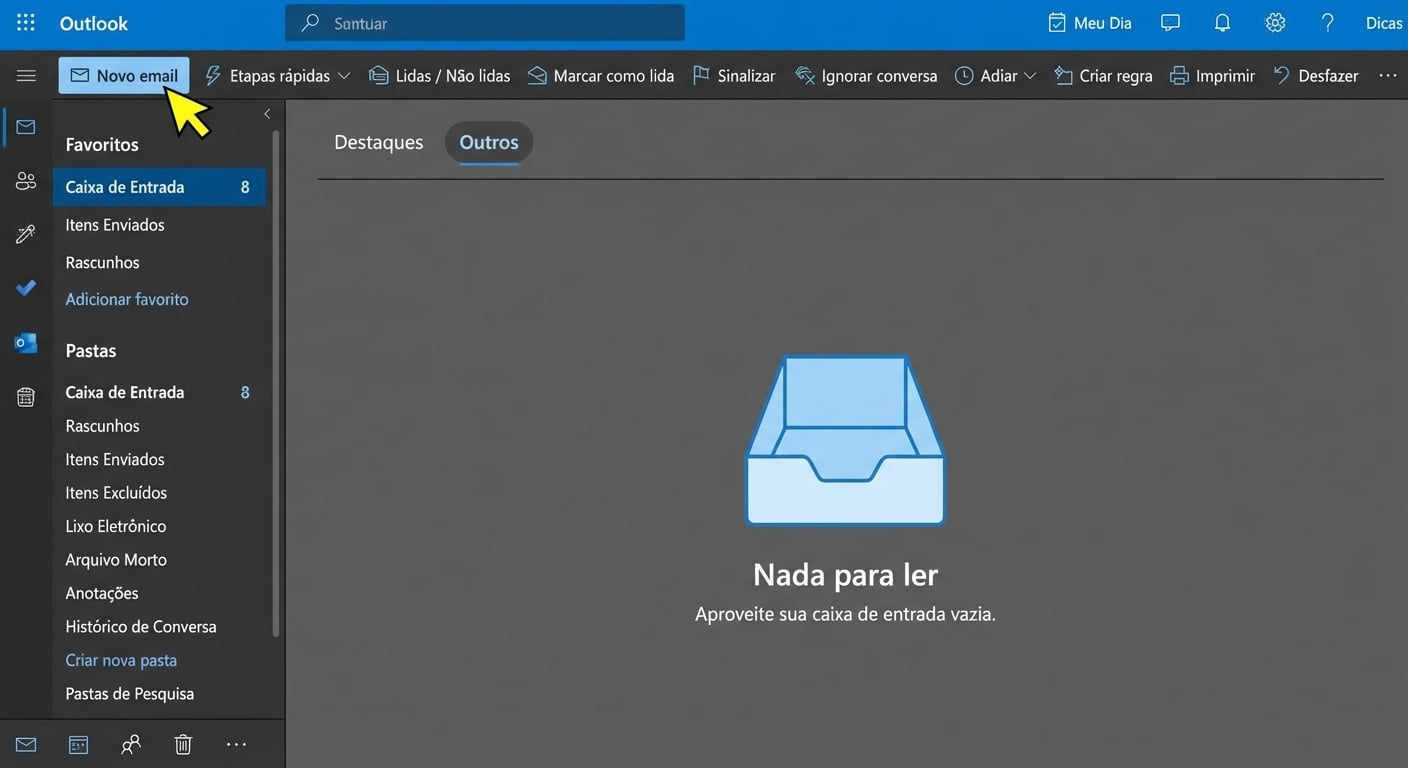Click inside the search field
The width and height of the screenshot is (1408, 768).
pyautogui.click(x=484, y=22)
